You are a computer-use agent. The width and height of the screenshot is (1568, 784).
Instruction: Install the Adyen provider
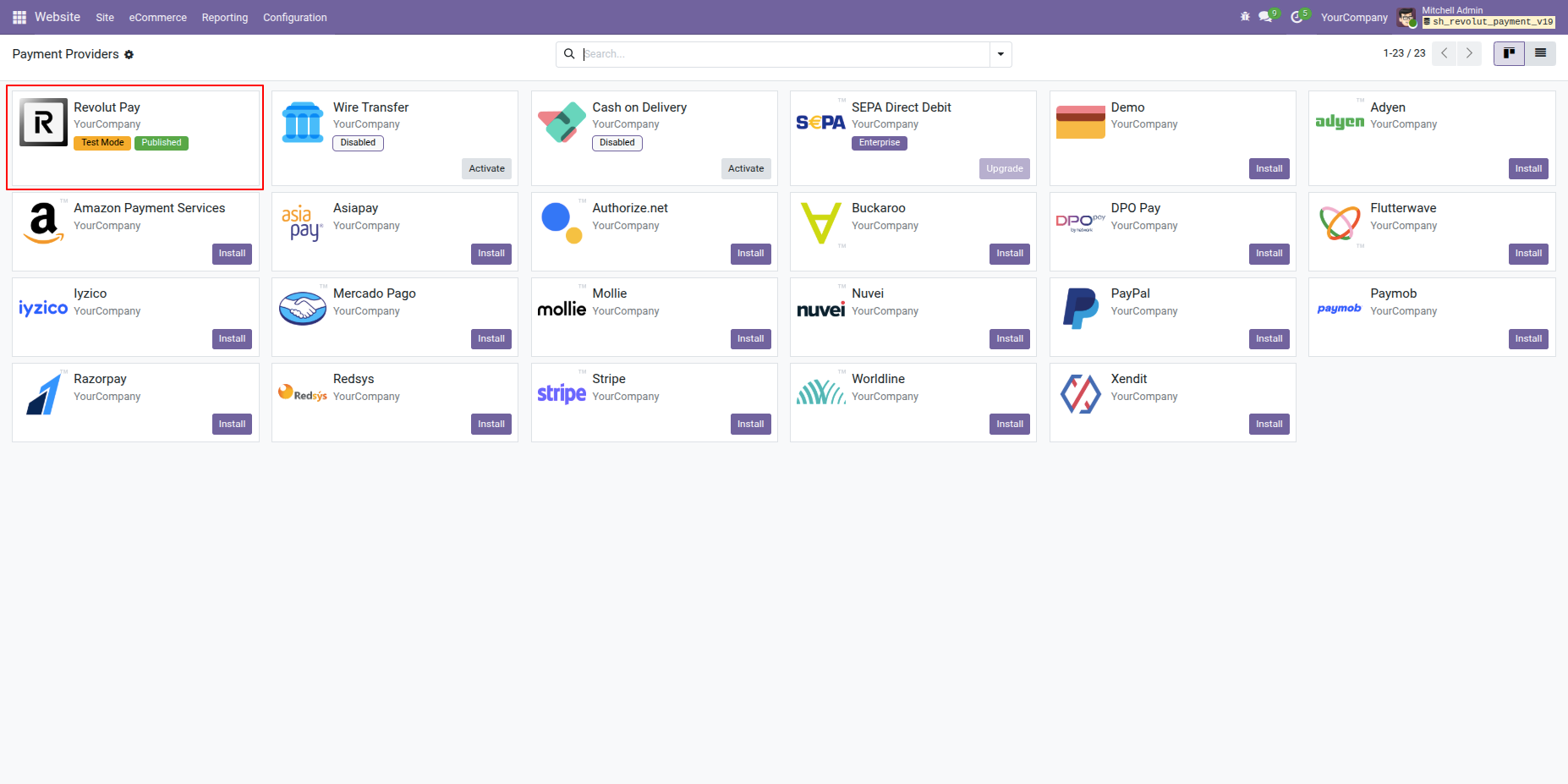[x=1528, y=168]
